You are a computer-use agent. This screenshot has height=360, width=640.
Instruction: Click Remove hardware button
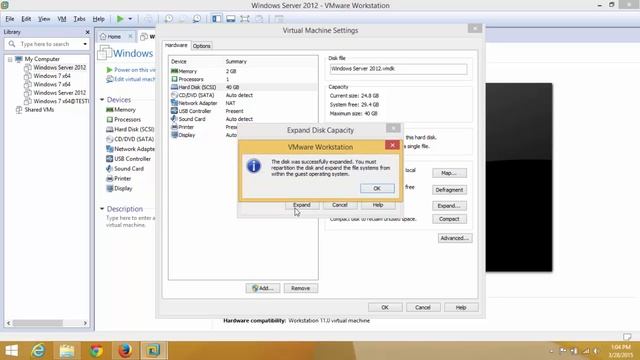point(301,288)
